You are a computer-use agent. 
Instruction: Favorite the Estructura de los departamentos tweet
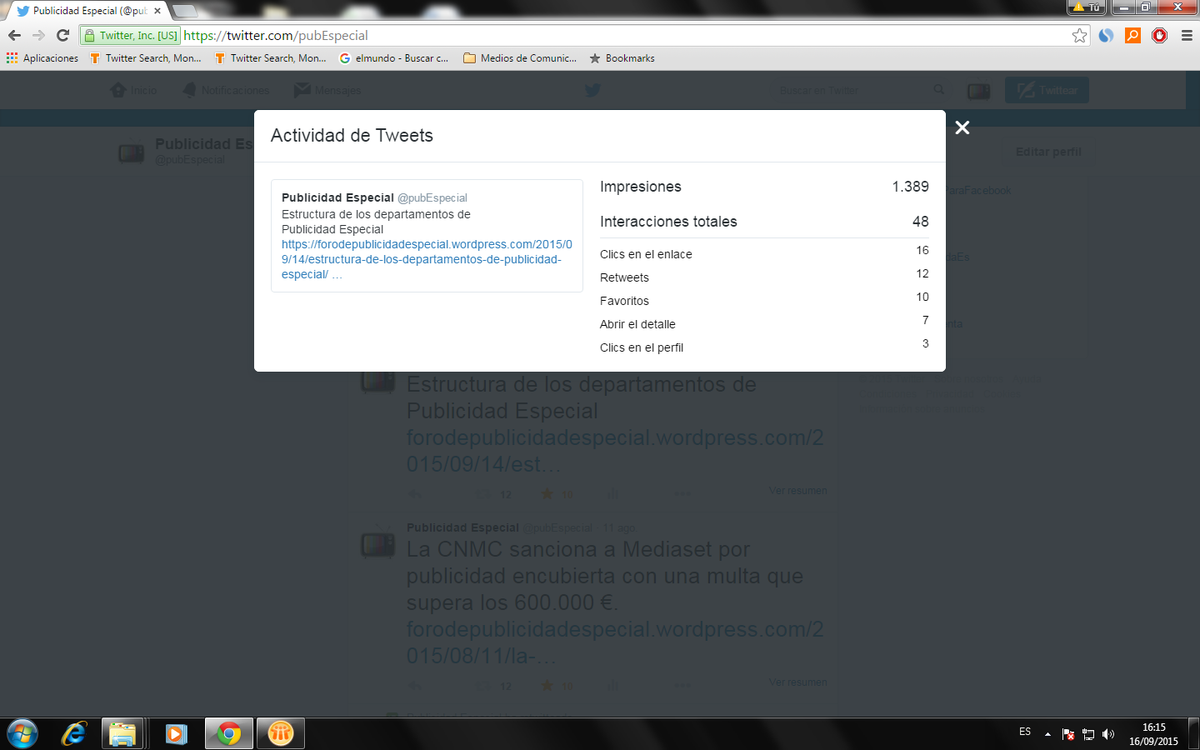click(x=547, y=493)
